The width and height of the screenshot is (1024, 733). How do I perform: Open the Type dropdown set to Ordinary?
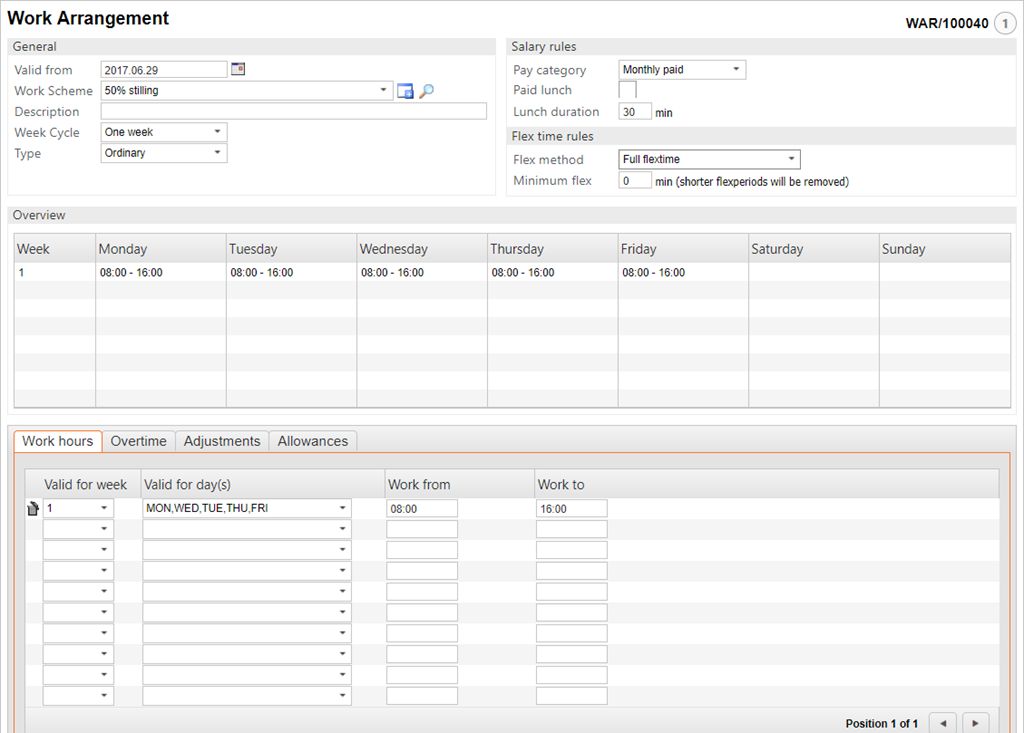pos(217,153)
